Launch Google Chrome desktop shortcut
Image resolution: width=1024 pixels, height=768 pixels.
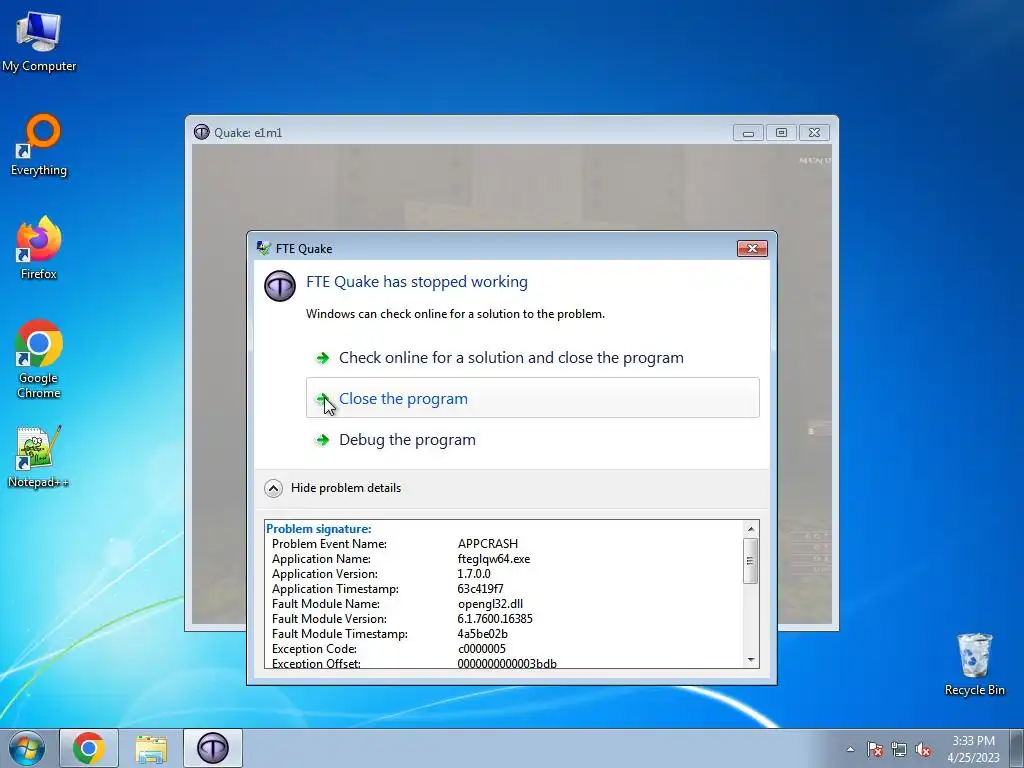click(39, 359)
